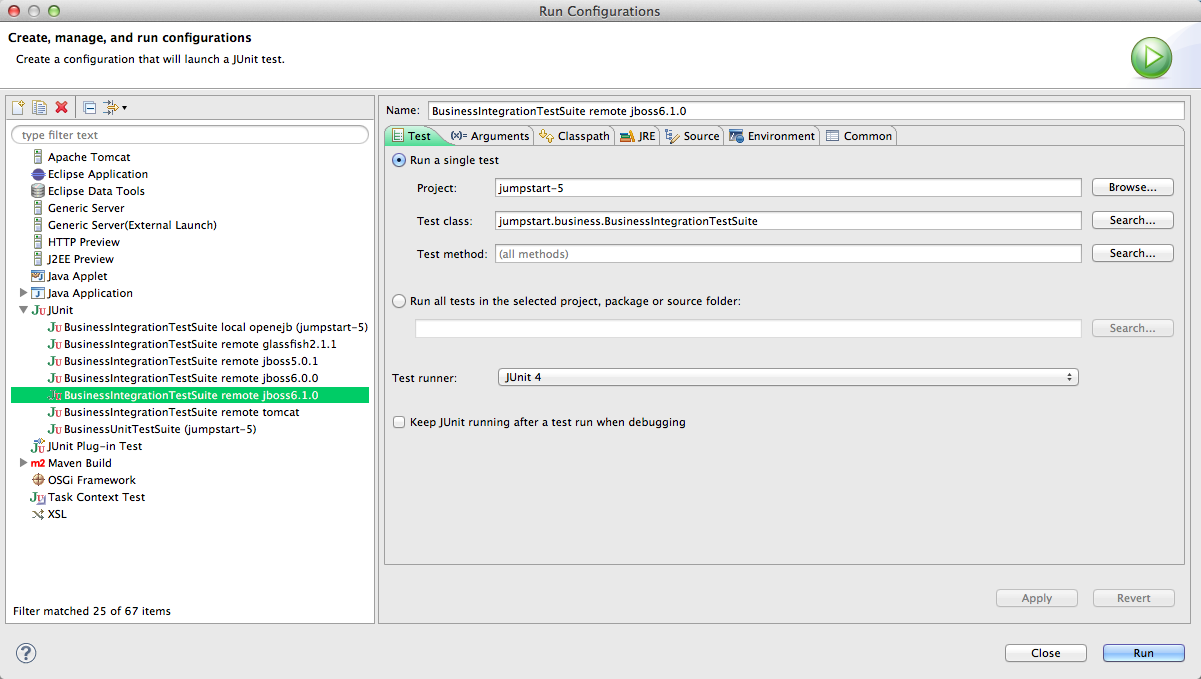Expand the Maven Build node
Screen dimensions: 1201x679
coord(24,463)
